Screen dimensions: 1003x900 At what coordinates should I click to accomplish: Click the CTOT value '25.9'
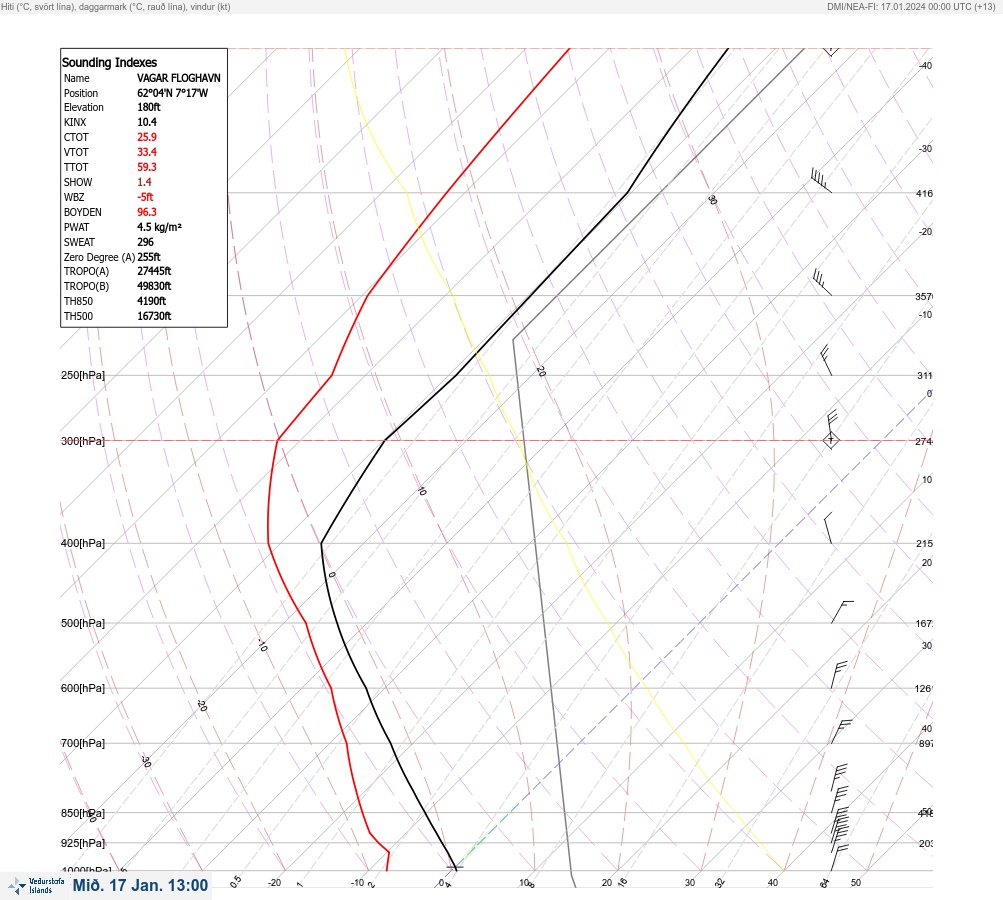[146, 137]
